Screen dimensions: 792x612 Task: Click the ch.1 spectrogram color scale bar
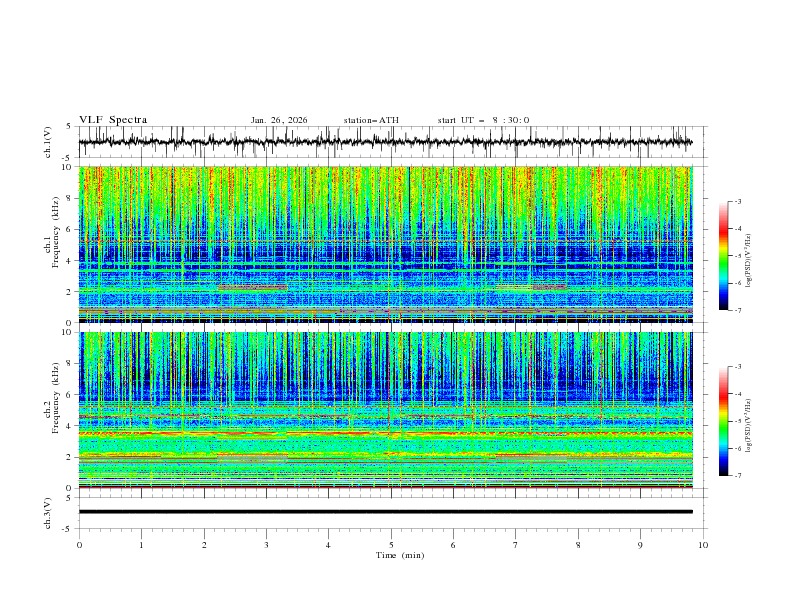point(723,256)
